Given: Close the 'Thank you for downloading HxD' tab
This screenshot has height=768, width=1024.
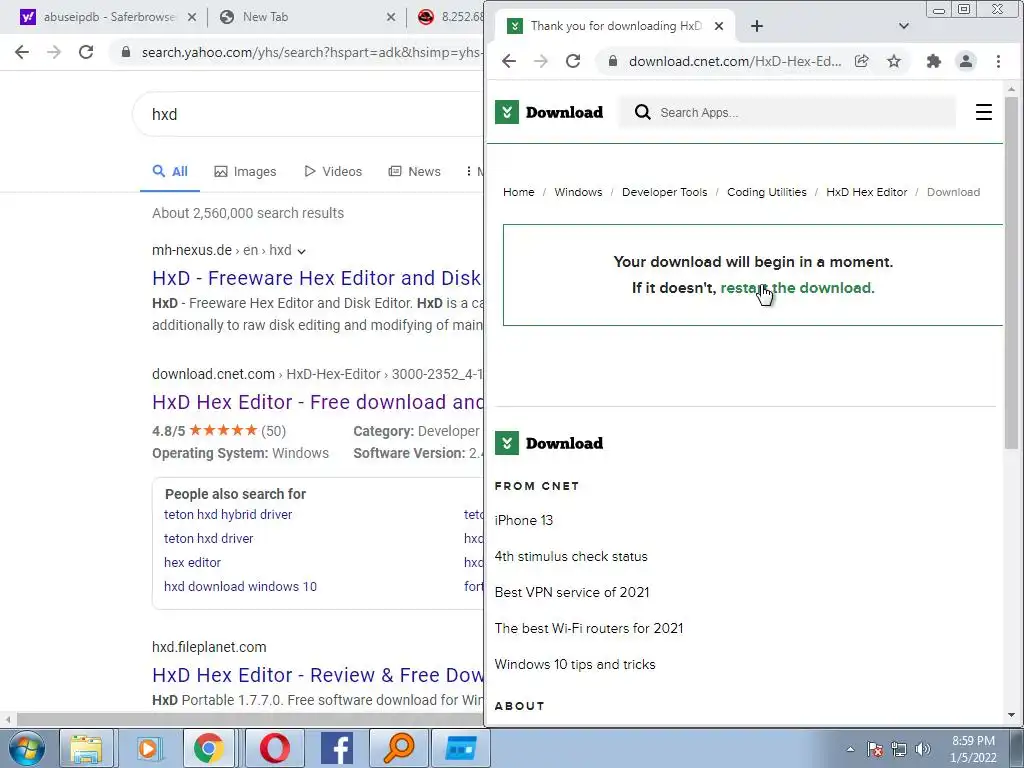Looking at the screenshot, I should 718,26.
